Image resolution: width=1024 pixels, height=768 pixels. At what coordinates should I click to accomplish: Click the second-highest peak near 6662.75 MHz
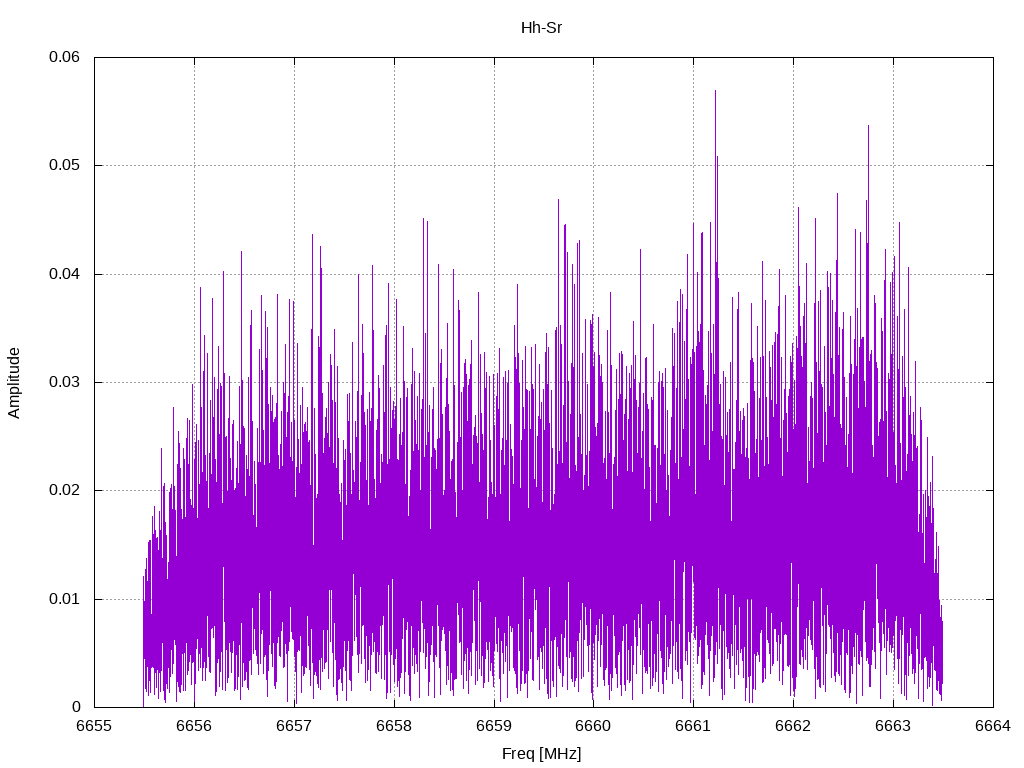[x=868, y=127]
